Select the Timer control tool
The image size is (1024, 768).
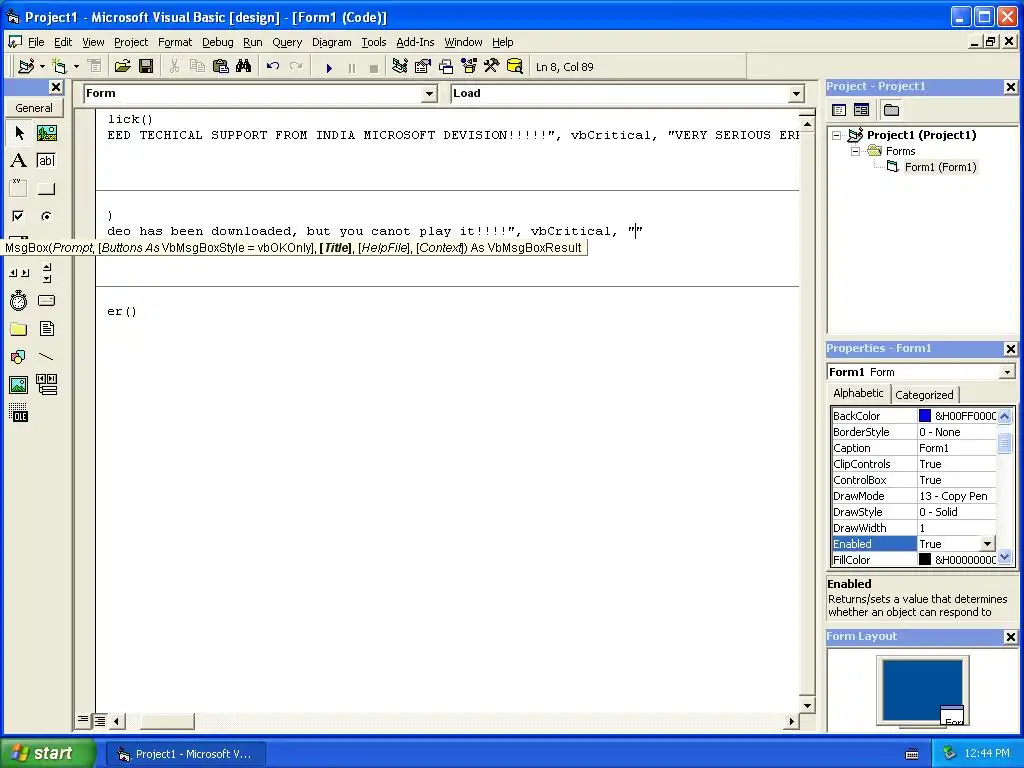19,301
